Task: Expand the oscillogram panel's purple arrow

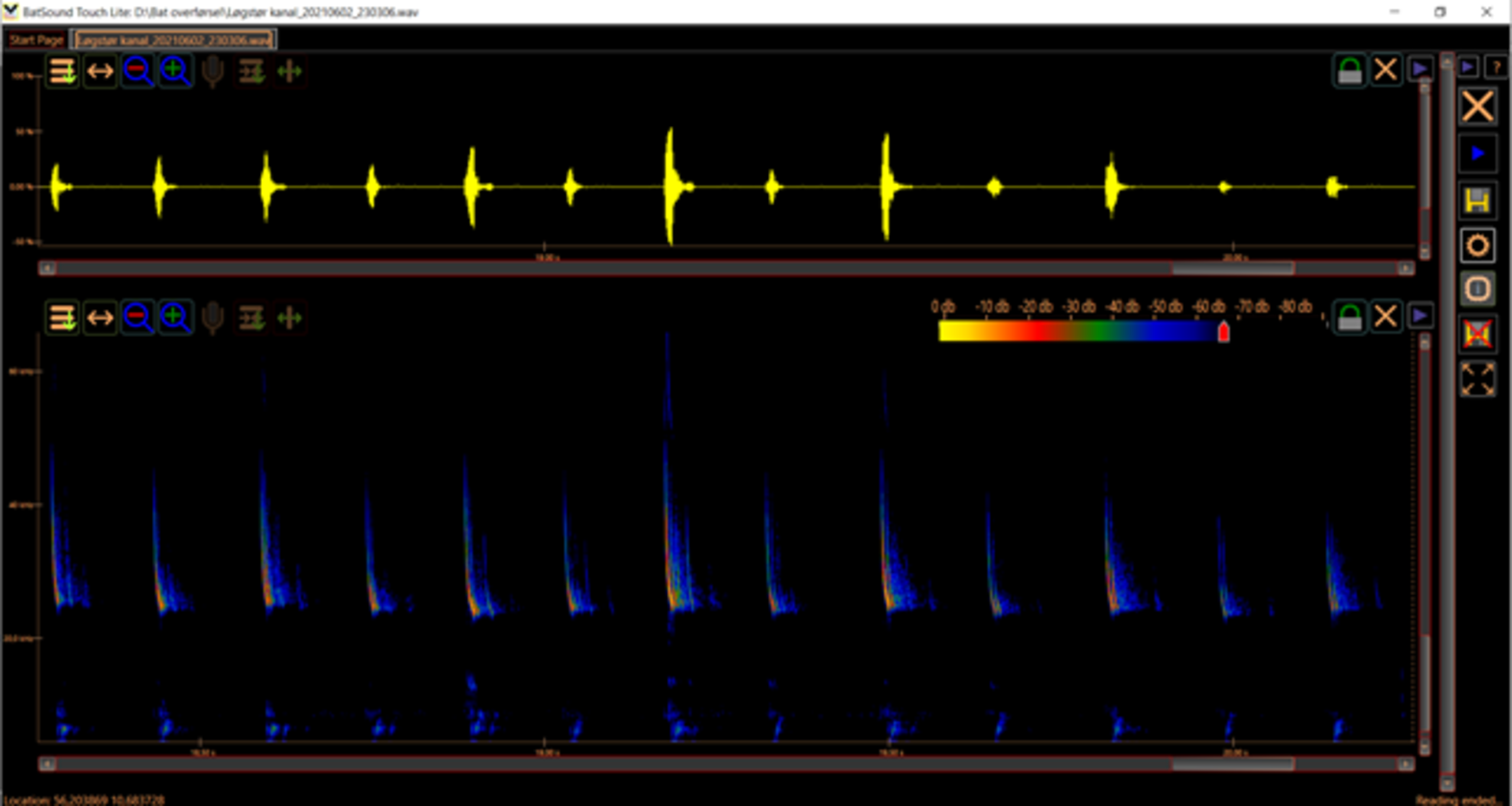Action: pos(1420,69)
